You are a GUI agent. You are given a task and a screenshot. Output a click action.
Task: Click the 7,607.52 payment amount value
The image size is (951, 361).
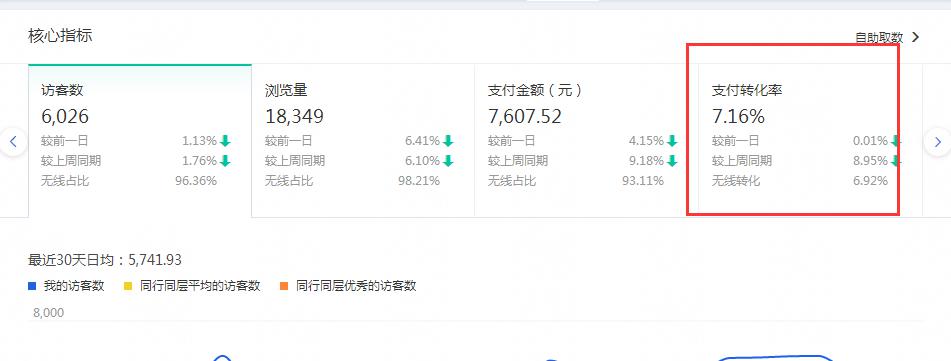525,116
